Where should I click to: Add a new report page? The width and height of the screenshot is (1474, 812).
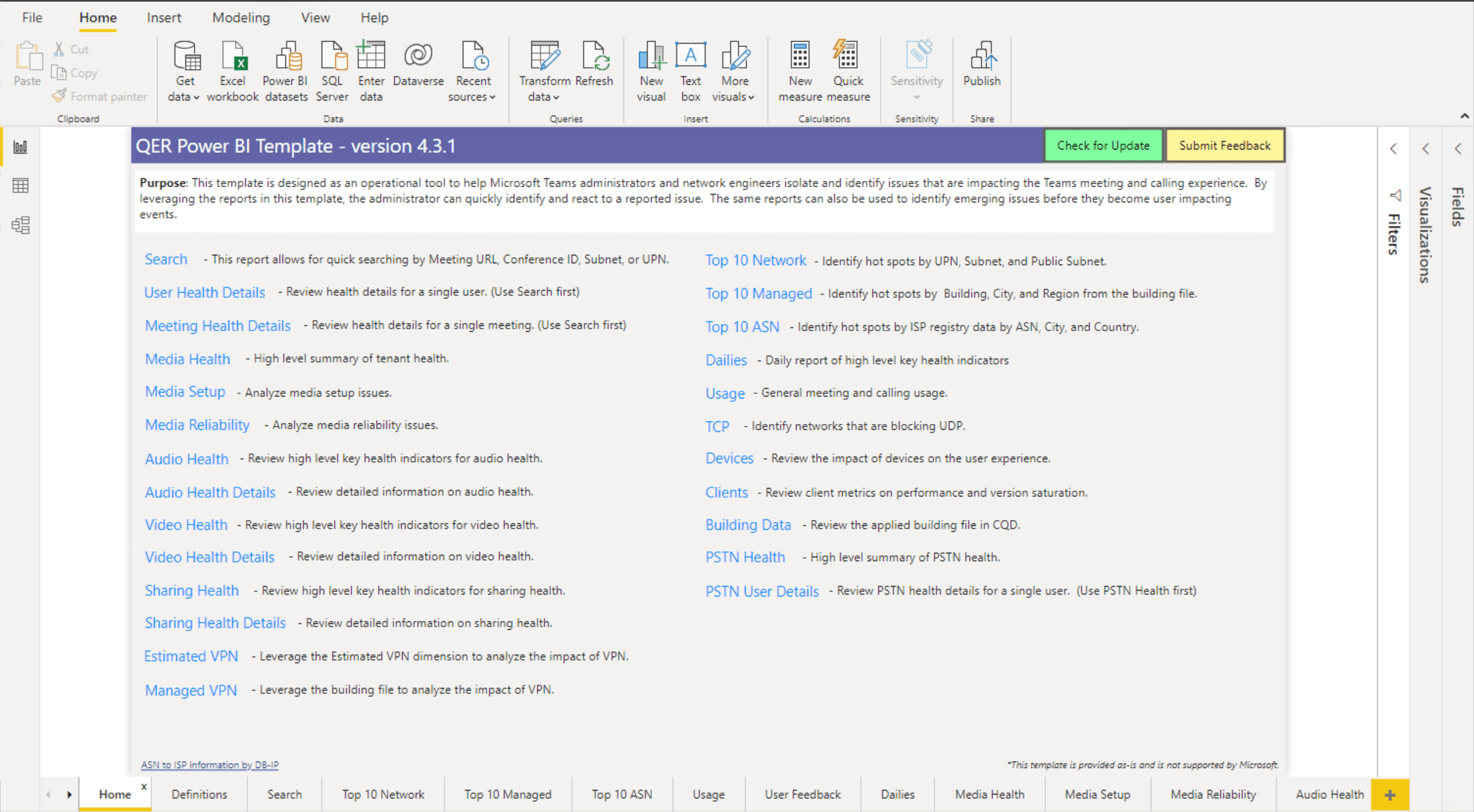(1390, 794)
